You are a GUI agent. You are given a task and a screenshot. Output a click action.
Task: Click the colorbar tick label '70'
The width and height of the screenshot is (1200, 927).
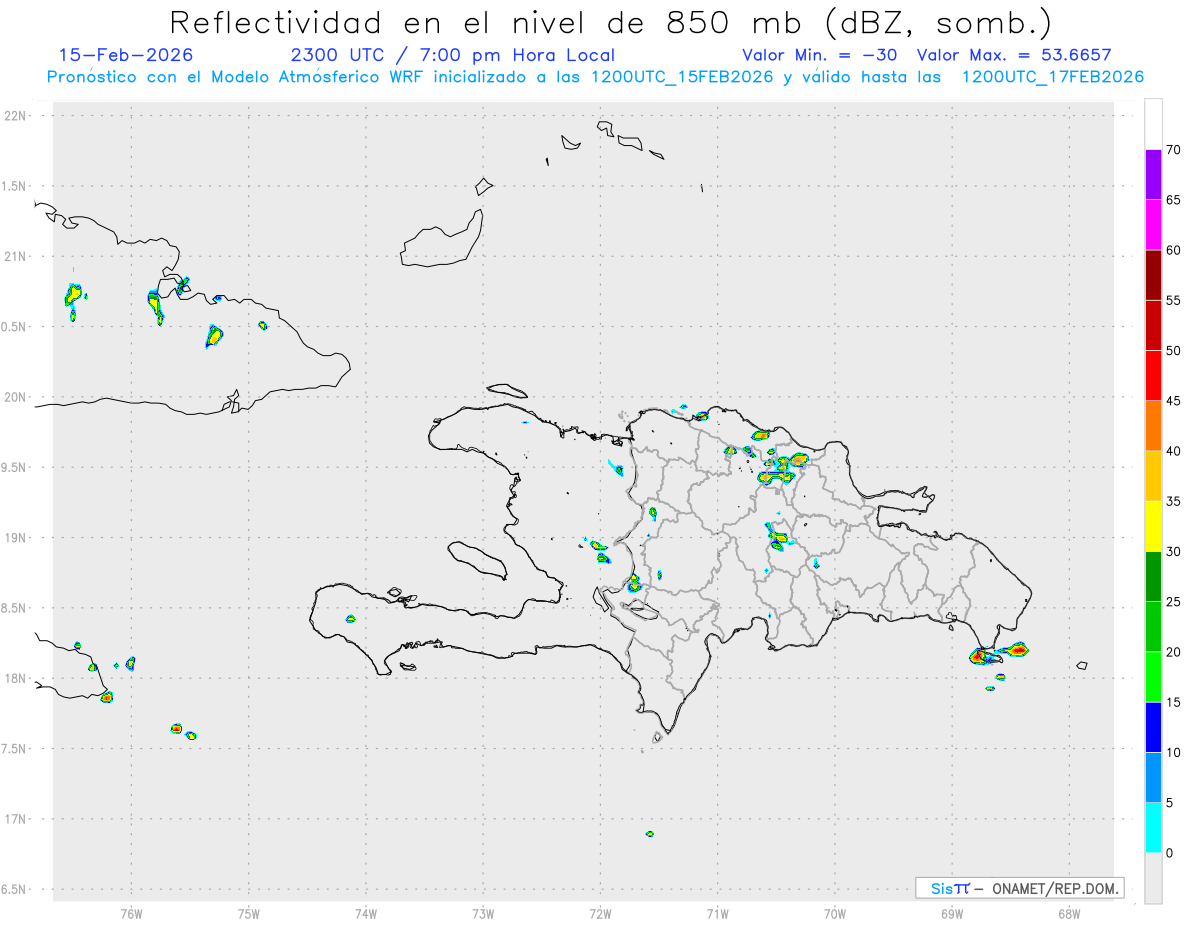[1173, 150]
